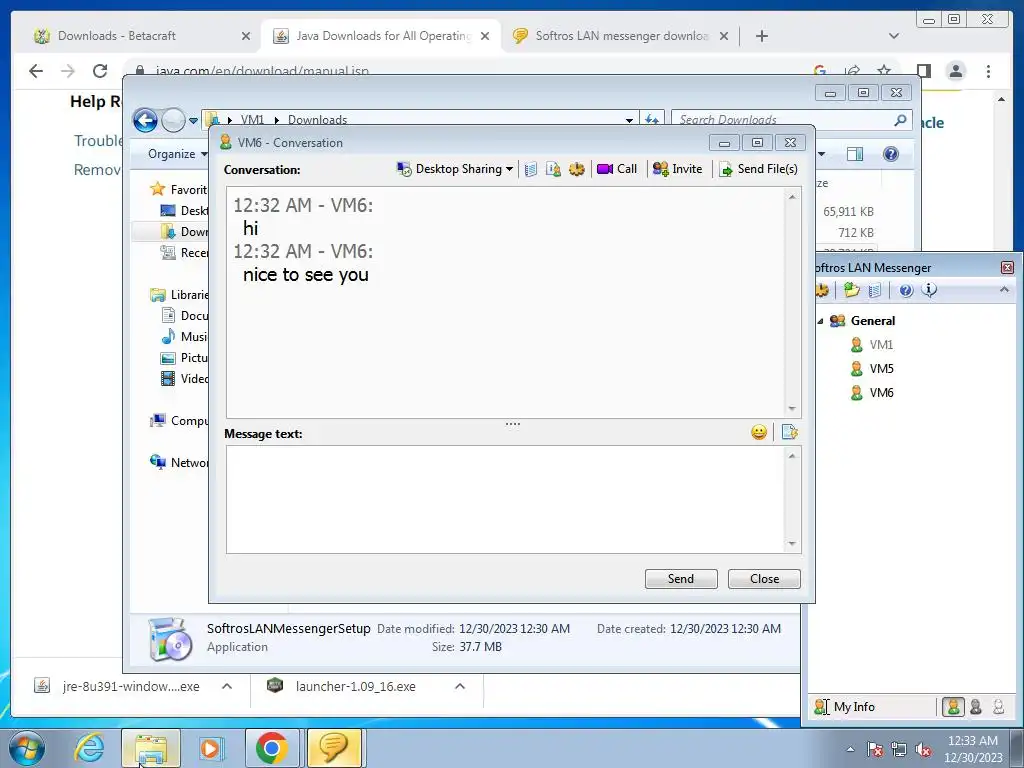
Task: Collapse Softros Messenger toolbar with chevron
Action: tap(1004, 289)
